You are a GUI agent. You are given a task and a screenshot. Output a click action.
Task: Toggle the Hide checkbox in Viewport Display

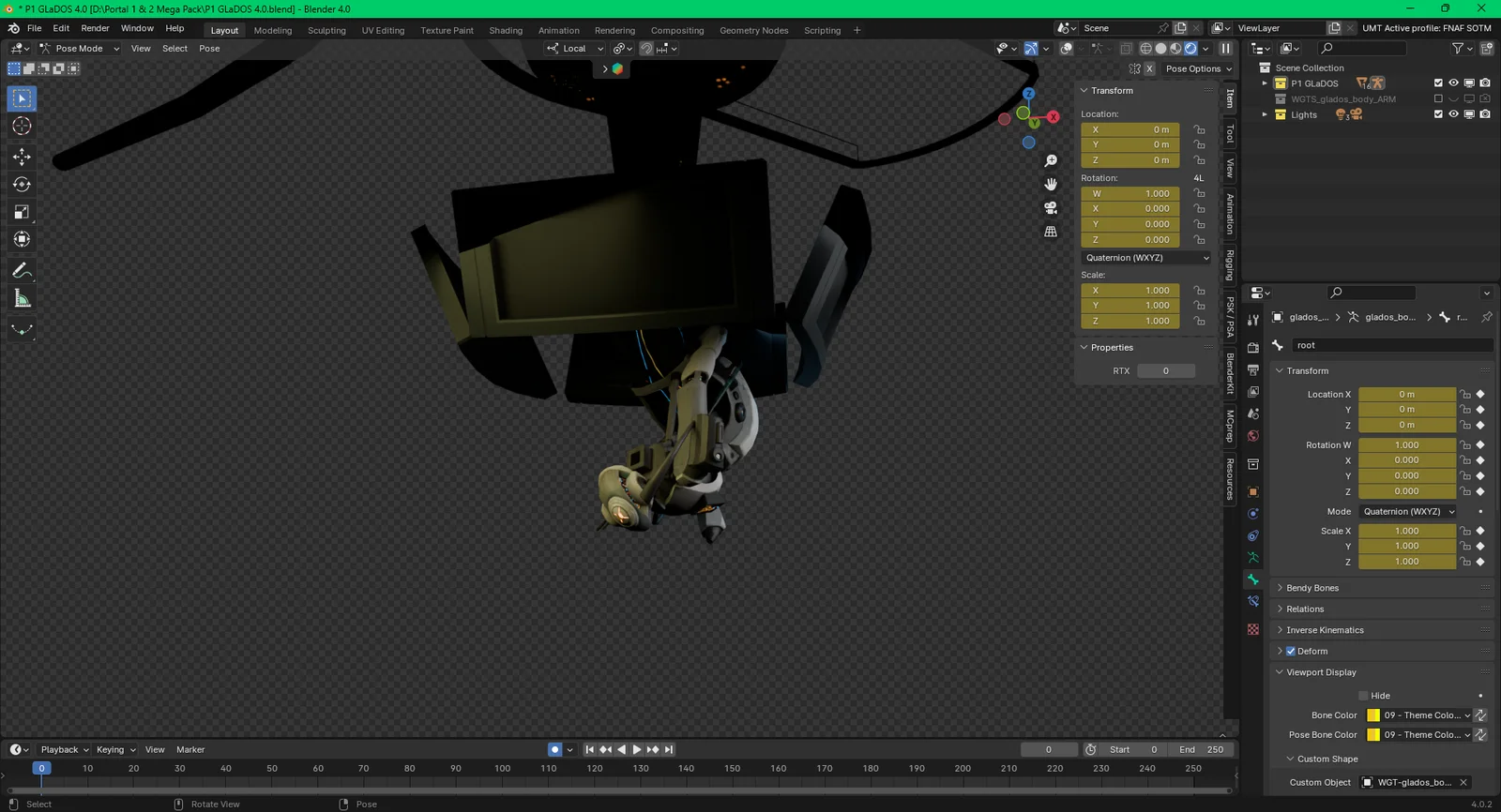[1363, 696]
